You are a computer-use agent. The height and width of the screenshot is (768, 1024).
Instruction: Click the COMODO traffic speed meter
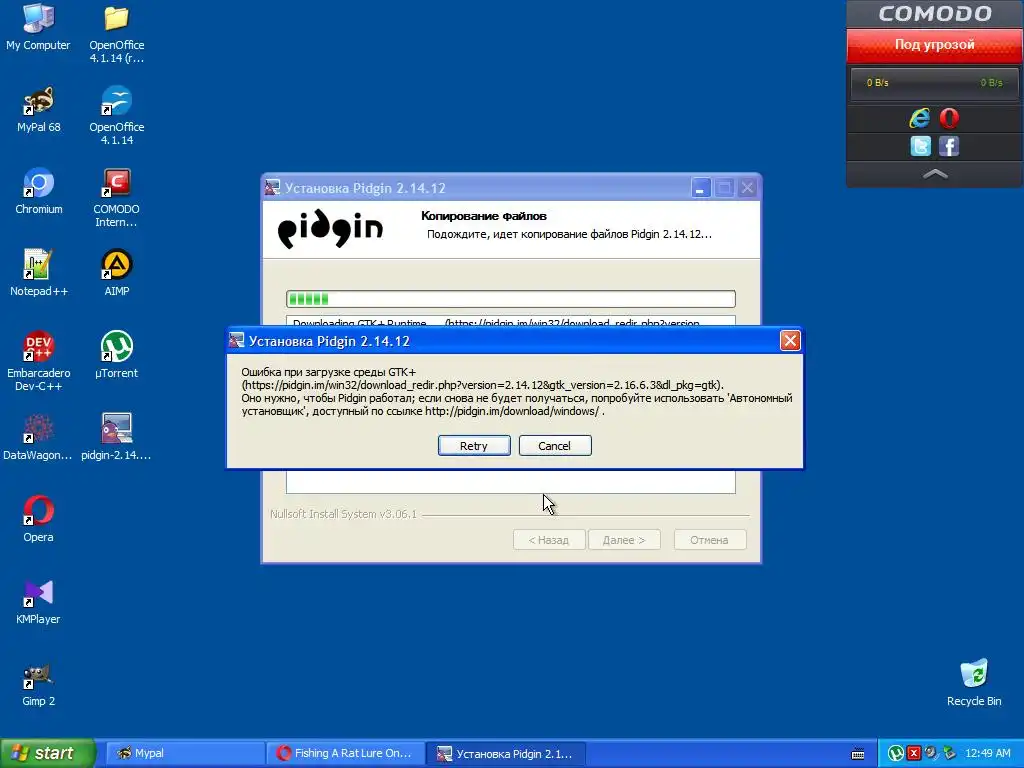pyautogui.click(x=935, y=83)
